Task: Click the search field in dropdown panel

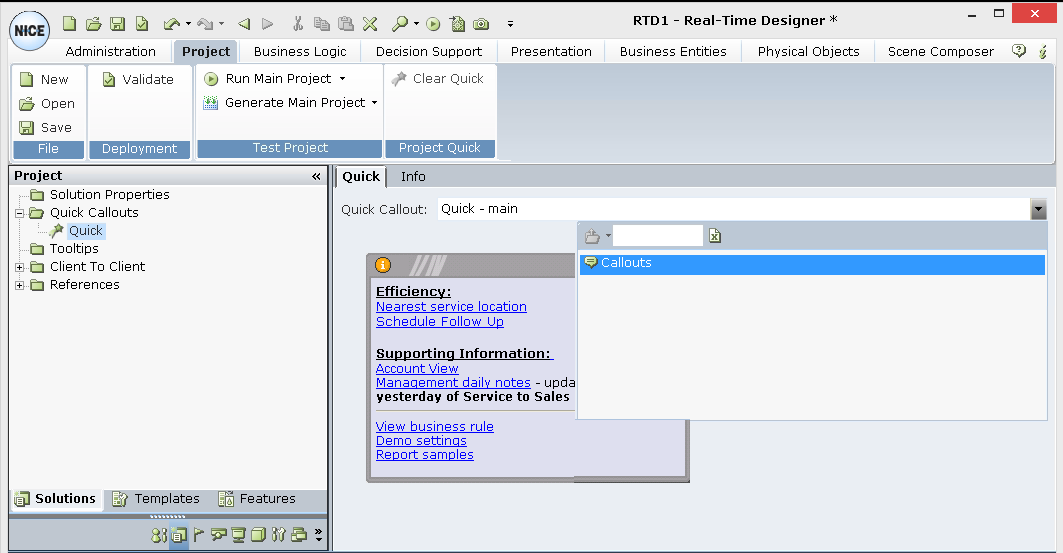Action: [657, 236]
